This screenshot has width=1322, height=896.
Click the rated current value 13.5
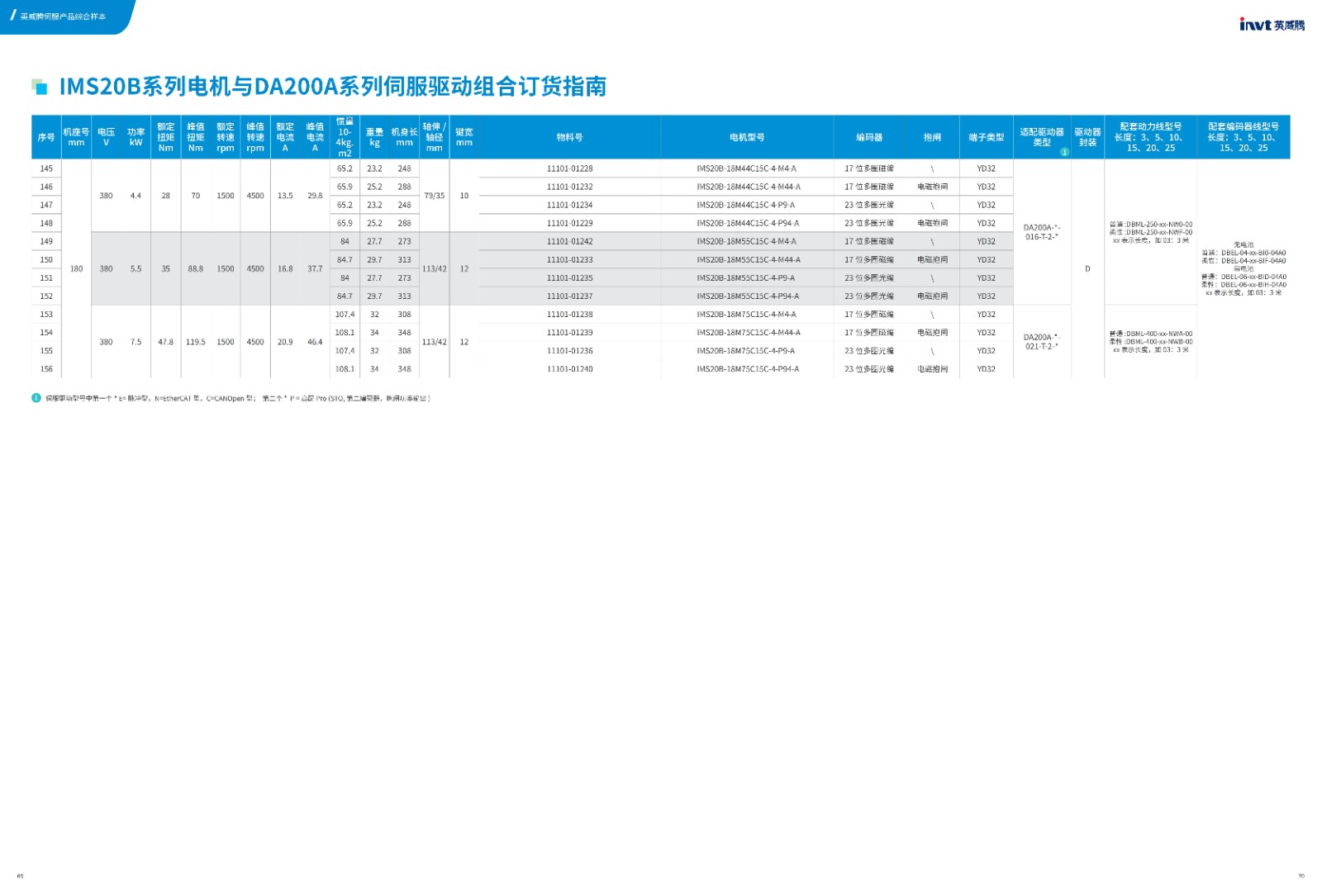pyautogui.click(x=285, y=196)
